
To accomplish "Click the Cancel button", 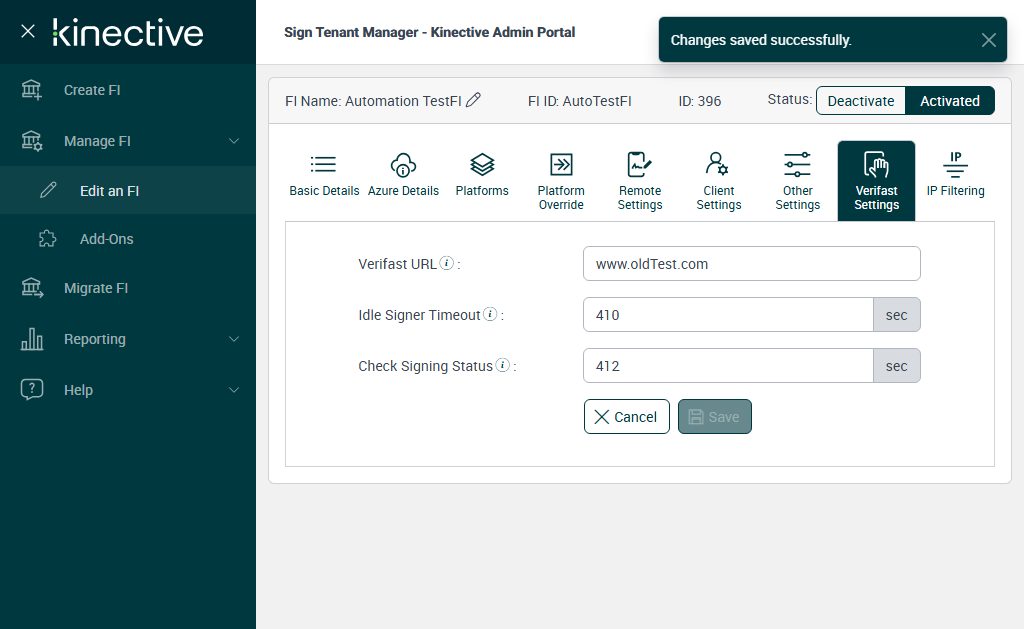I will click(626, 417).
